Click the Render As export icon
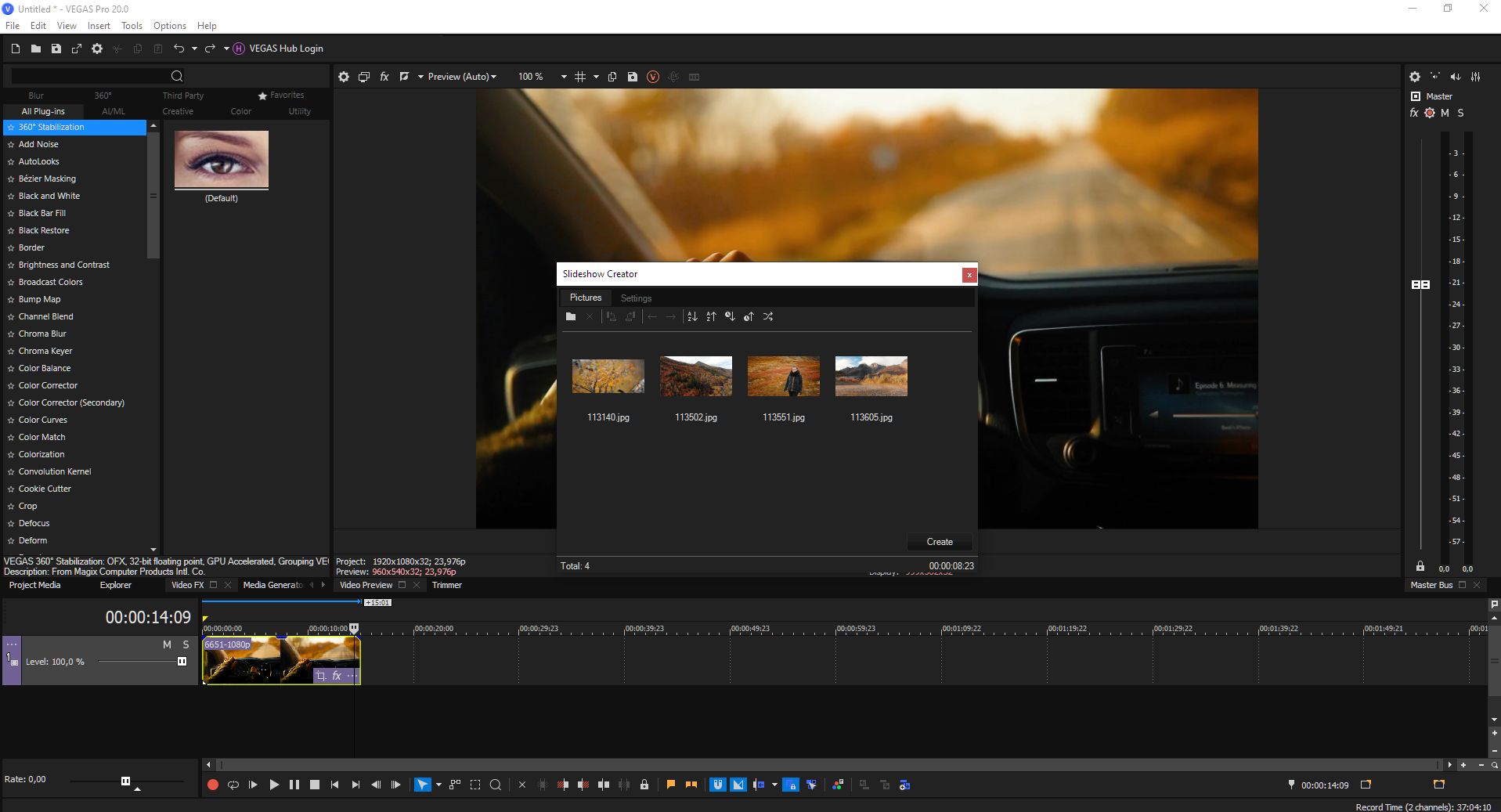1501x812 pixels. pos(77,49)
